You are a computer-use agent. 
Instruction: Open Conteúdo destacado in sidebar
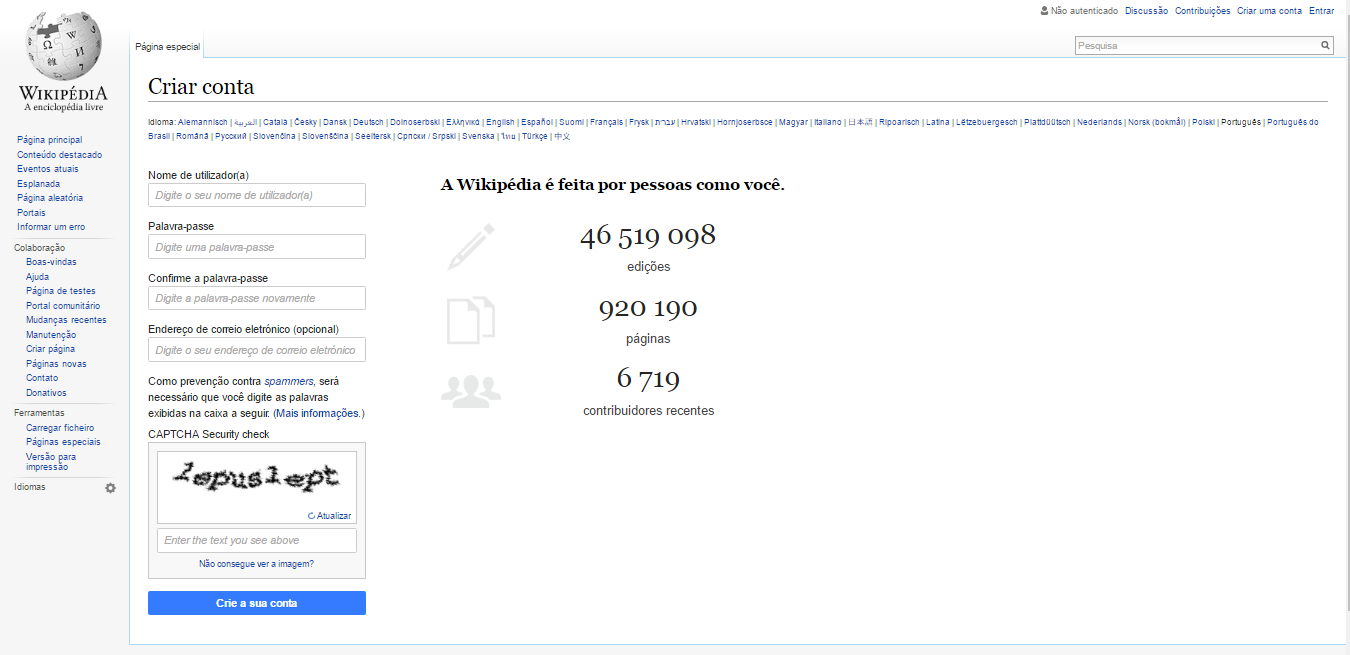pos(60,155)
